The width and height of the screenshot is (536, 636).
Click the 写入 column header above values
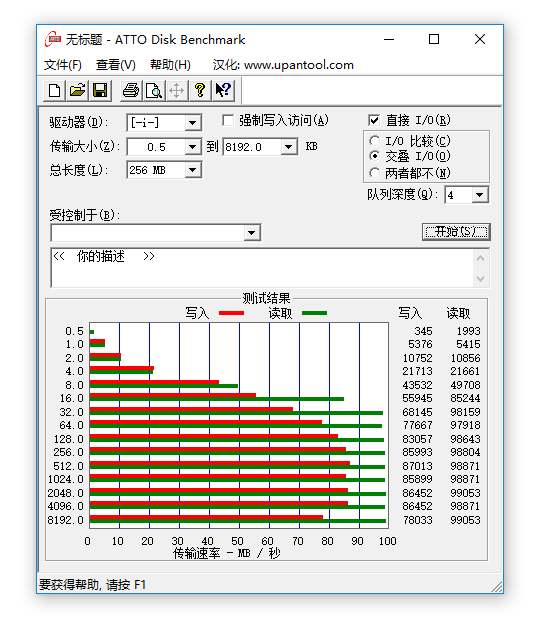410,313
